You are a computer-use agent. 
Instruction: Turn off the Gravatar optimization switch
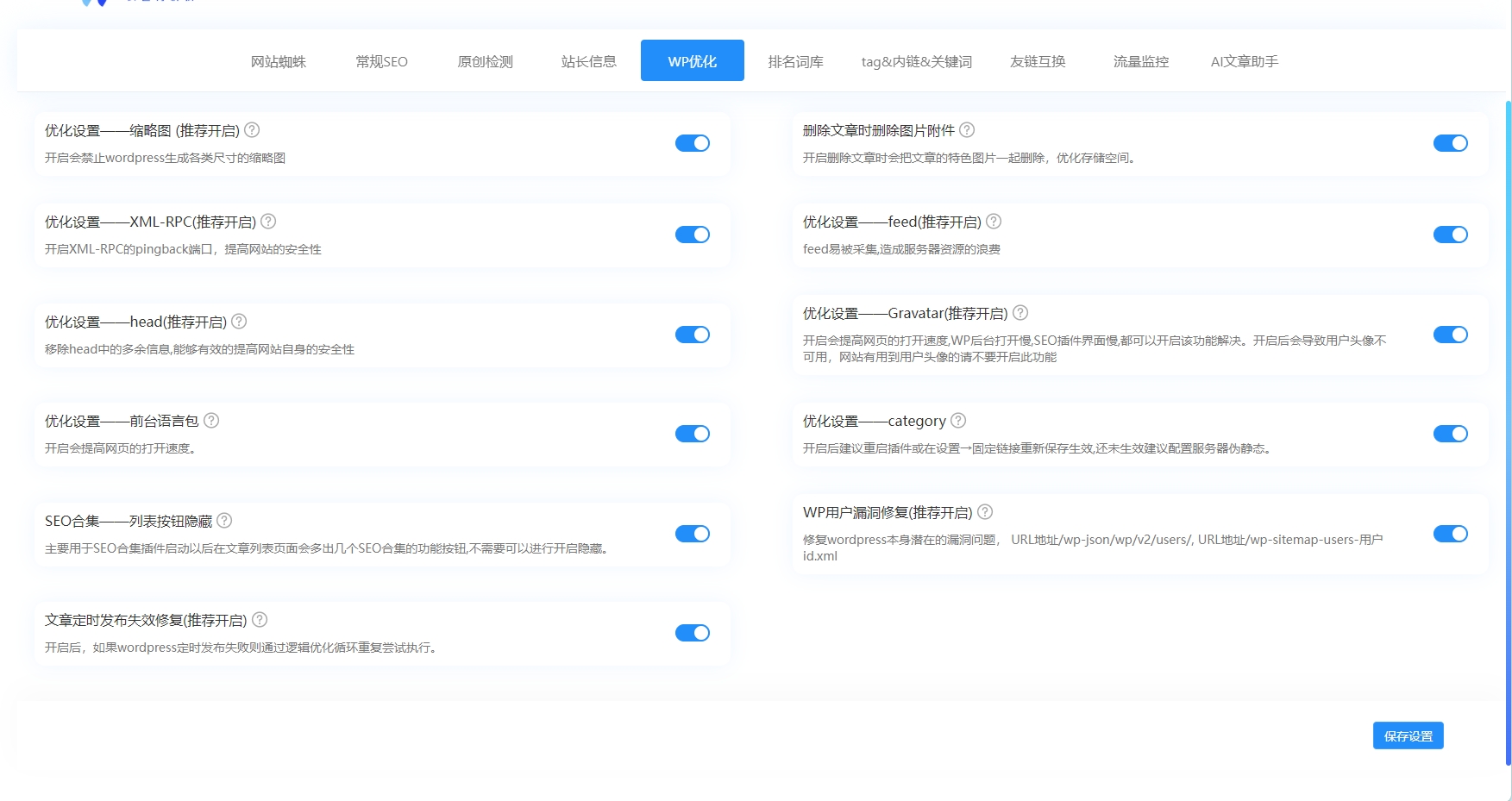[1451, 335]
